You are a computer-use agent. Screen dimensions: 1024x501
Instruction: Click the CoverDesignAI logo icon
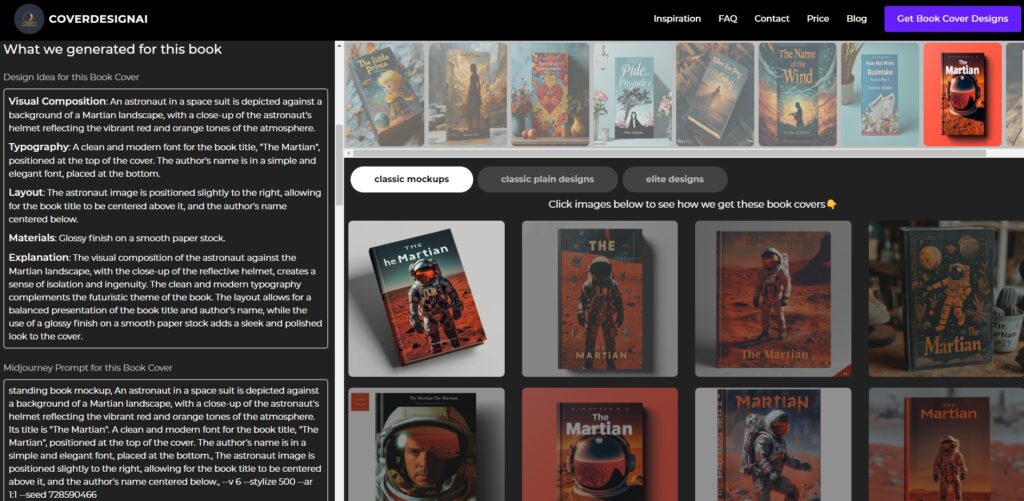[x=29, y=19]
